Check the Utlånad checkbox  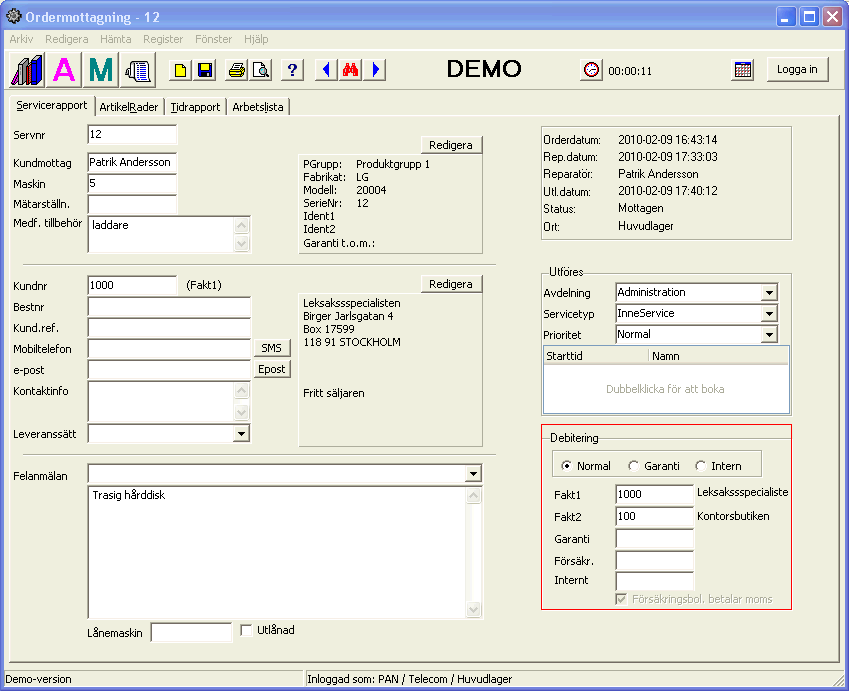click(x=247, y=630)
